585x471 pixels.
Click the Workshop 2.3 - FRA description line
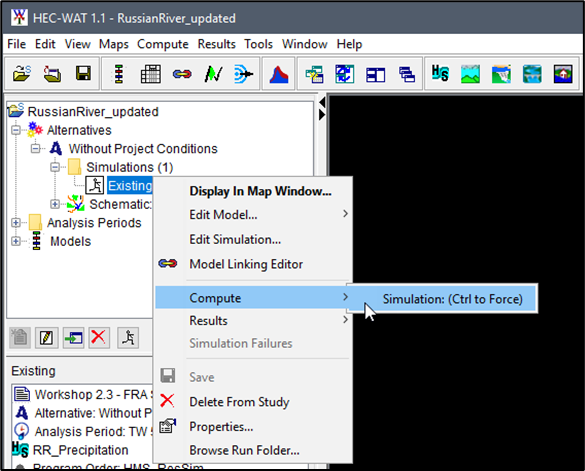point(93,394)
